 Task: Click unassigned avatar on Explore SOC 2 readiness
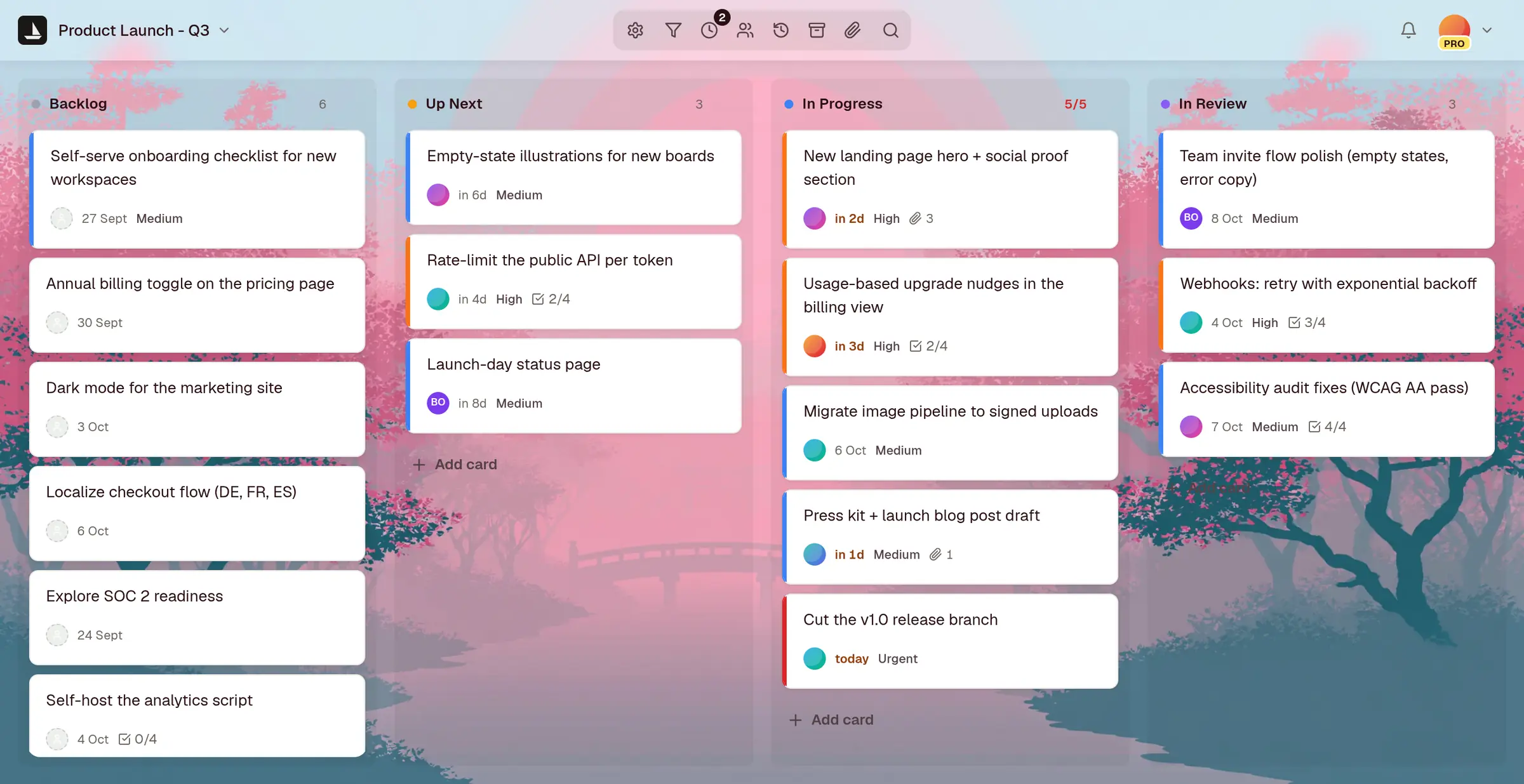pyautogui.click(x=57, y=635)
